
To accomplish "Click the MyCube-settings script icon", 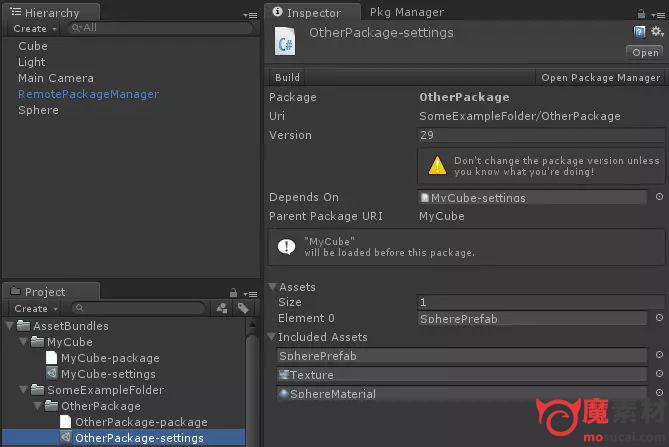I will [52, 373].
